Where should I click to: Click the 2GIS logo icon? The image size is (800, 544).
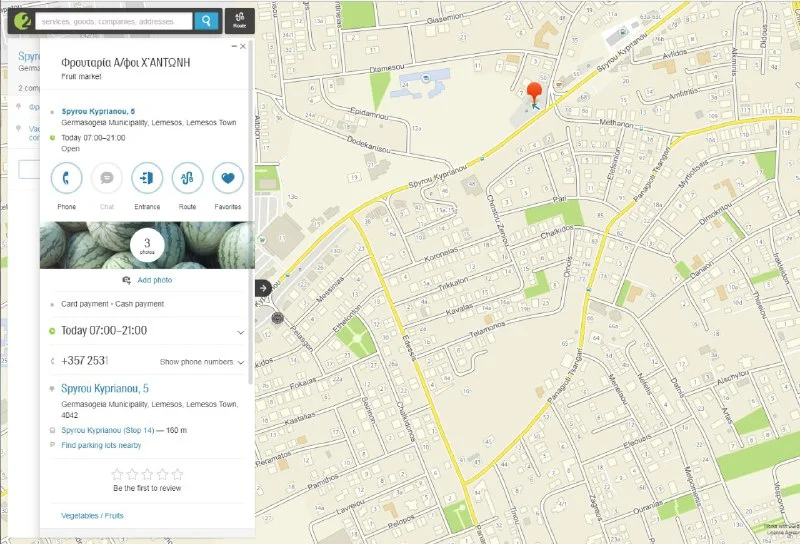pyautogui.click(x=21, y=20)
